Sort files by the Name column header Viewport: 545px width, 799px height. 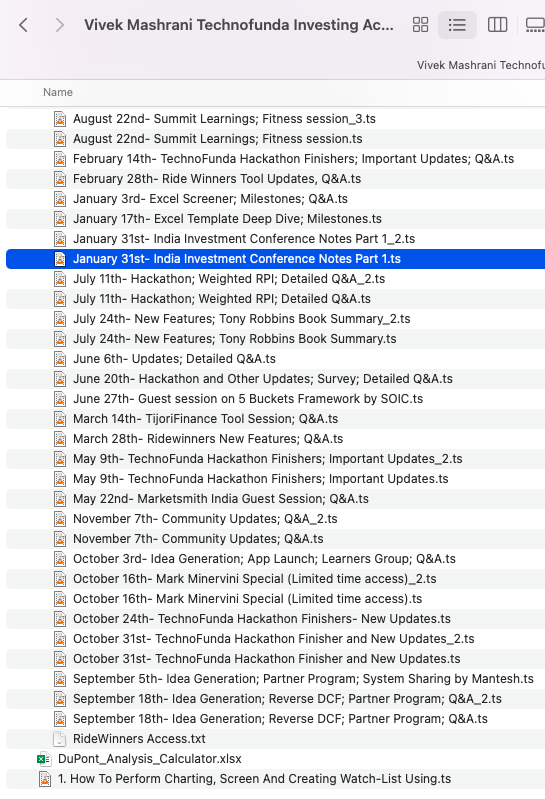58,92
